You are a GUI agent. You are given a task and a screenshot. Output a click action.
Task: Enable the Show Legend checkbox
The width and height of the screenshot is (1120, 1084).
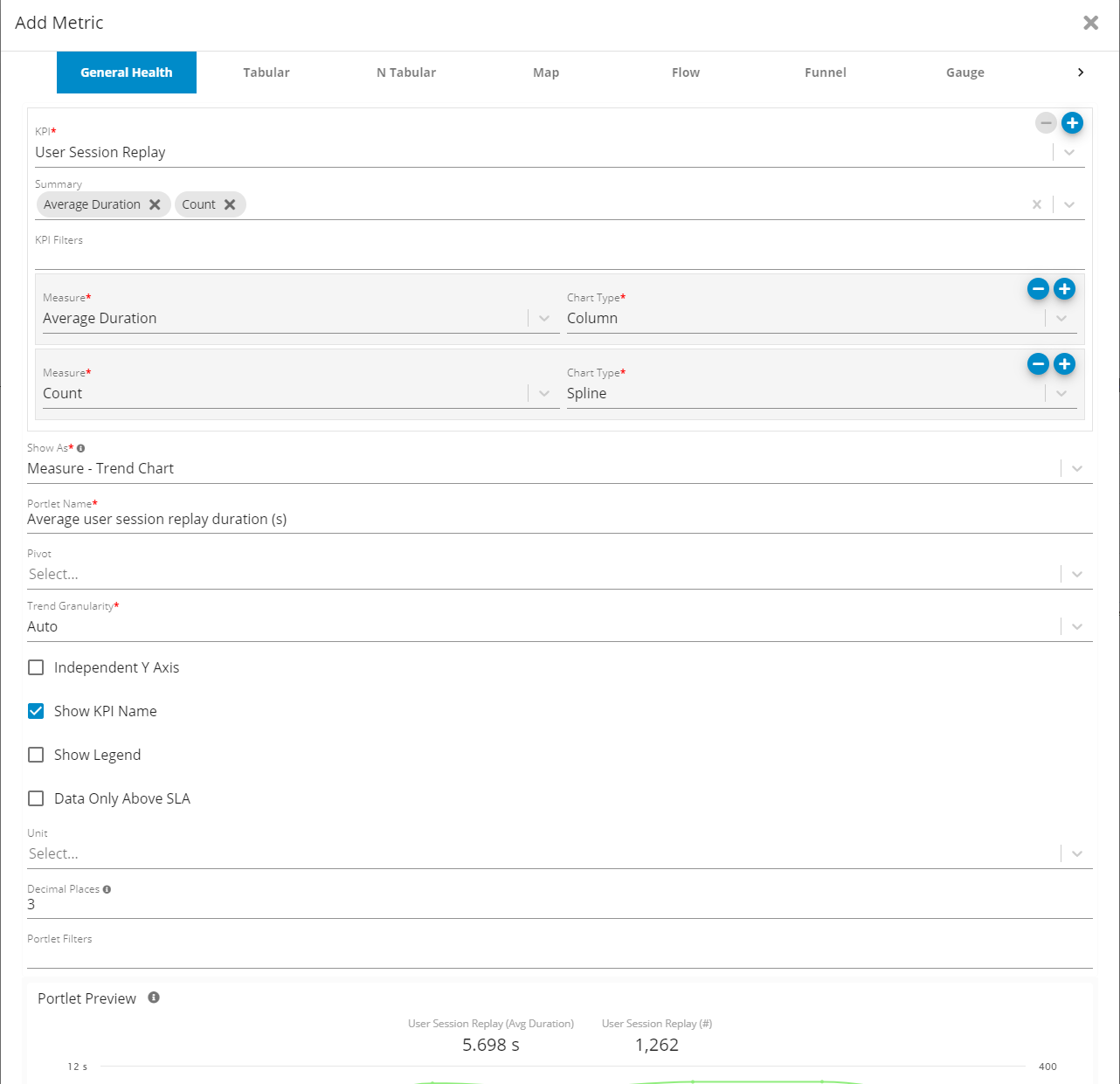(x=36, y=755)
